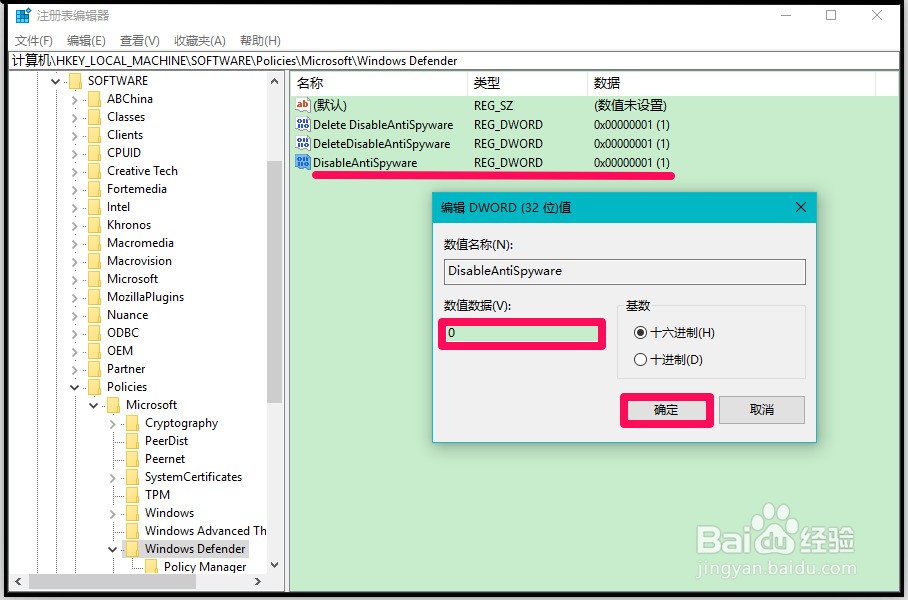Image resolution: width=908 pixels, height=600 pixels.
Task: Click the 数值名称(N) field showing DisableAntiSpyware
Action: (624, 271)
